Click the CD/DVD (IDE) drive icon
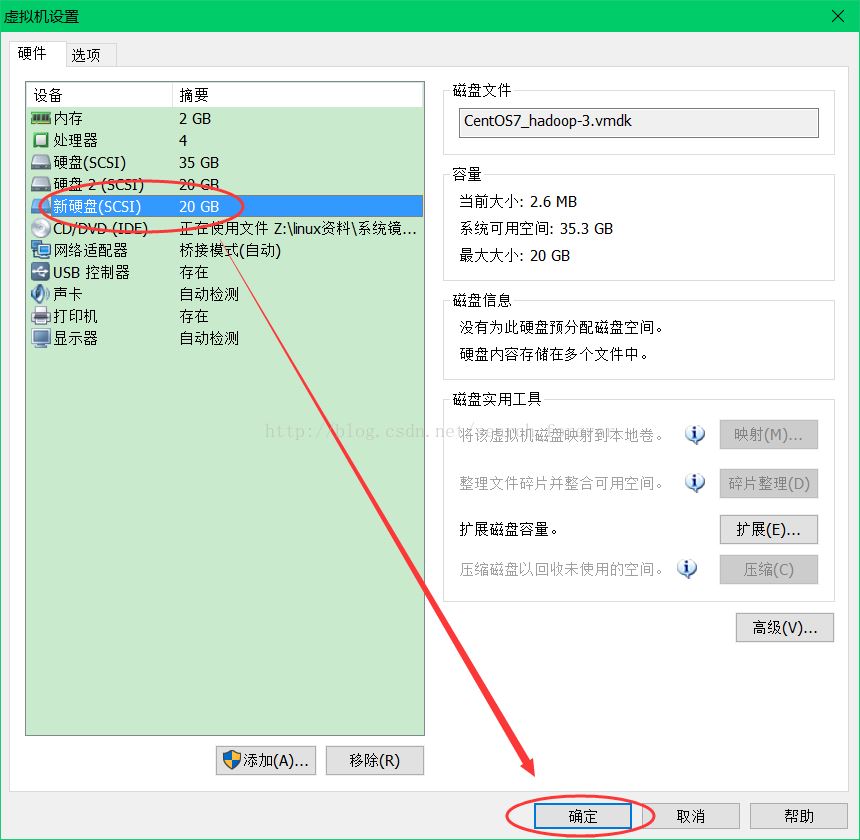The width and height of the screenshot is (860, 840). (x=41, y=229)
